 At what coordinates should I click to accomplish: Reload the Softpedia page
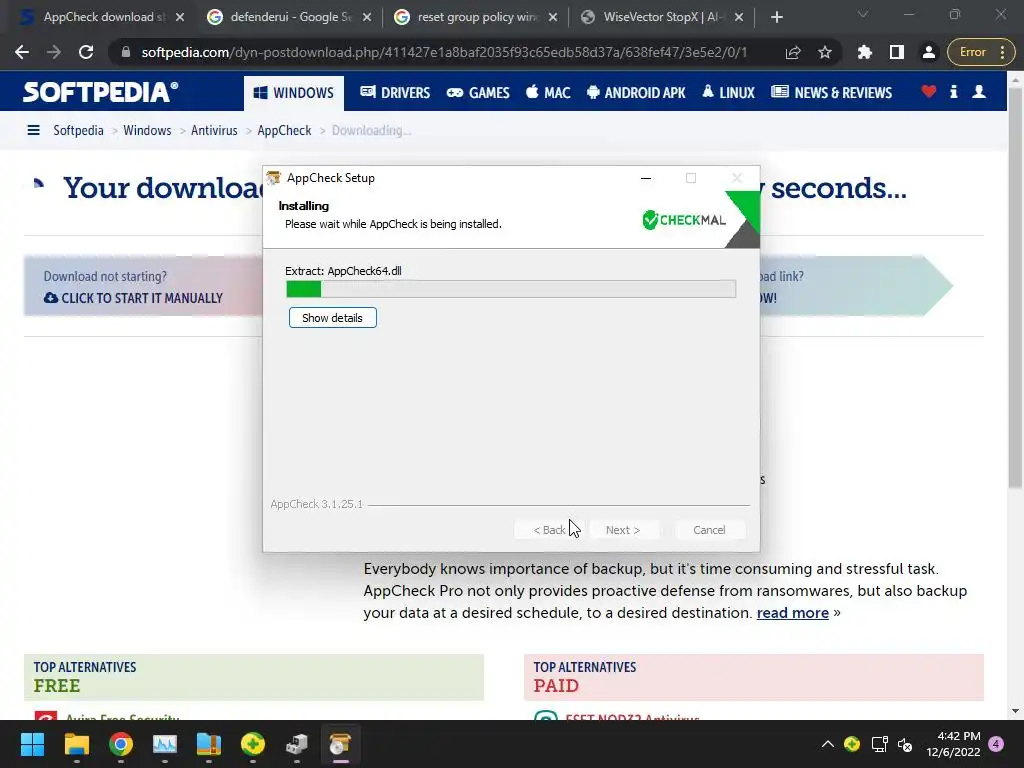point(86,52)
